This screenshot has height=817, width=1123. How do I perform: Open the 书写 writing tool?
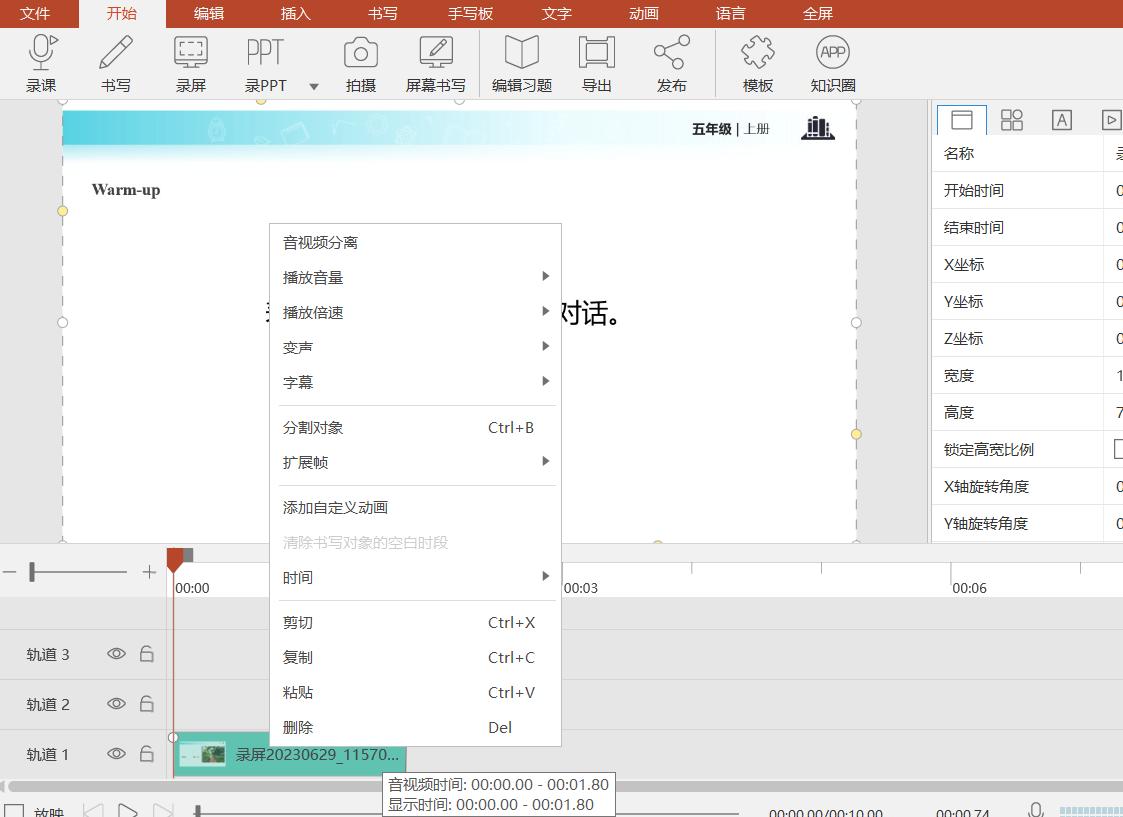115,62
